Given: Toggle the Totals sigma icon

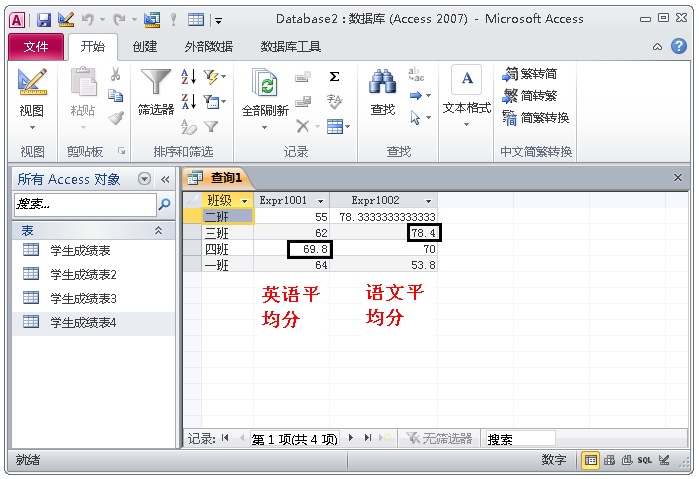Looking at the screenshot, I should tap(334, 76).
